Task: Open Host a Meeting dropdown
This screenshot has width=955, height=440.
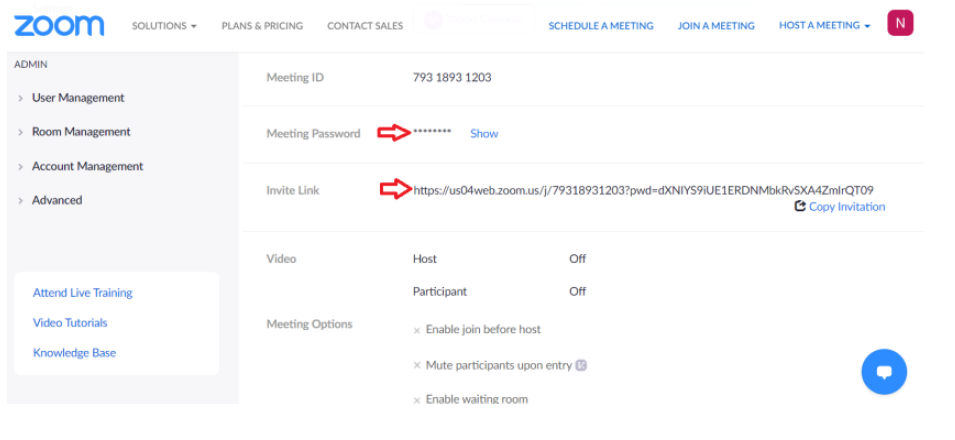Action: coord(824,26)
